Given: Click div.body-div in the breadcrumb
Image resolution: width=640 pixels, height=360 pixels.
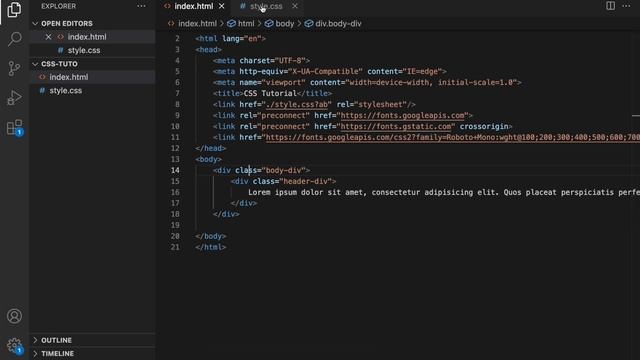Looking at the screenshot, I should click(x=338, y=24).
